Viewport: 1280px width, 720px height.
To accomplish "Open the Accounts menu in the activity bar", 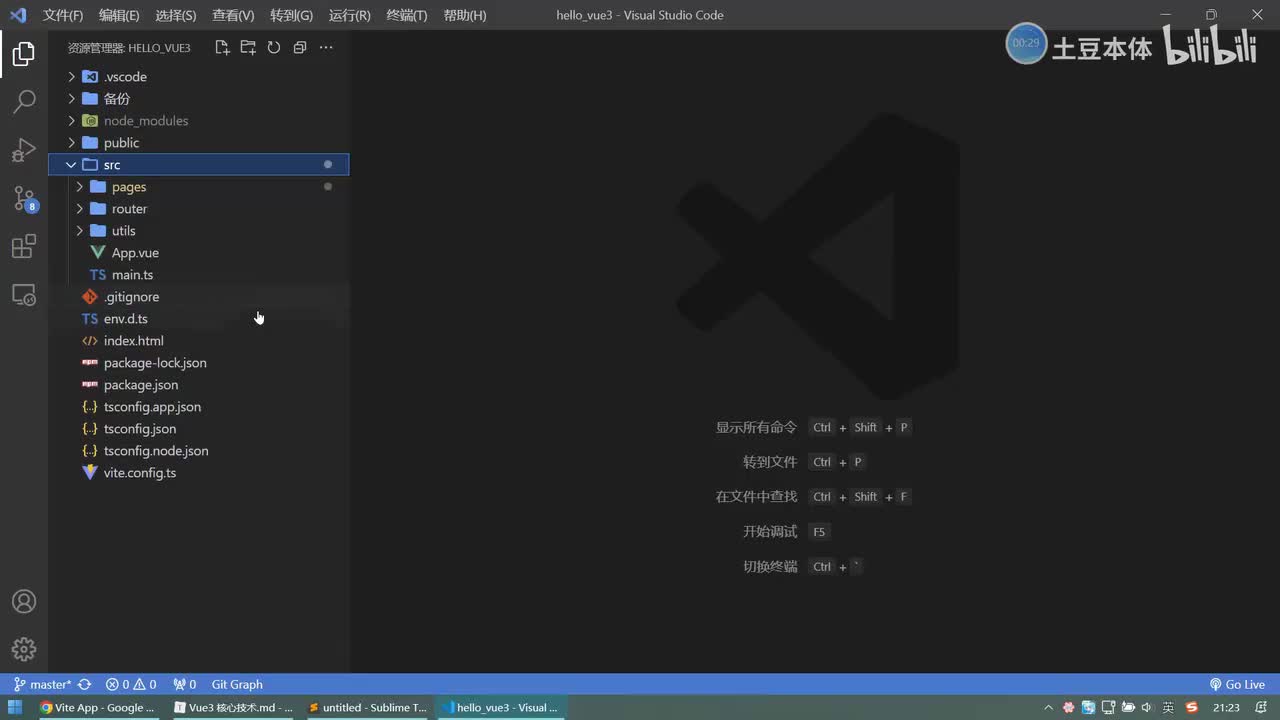I will (x=24, y=602).
